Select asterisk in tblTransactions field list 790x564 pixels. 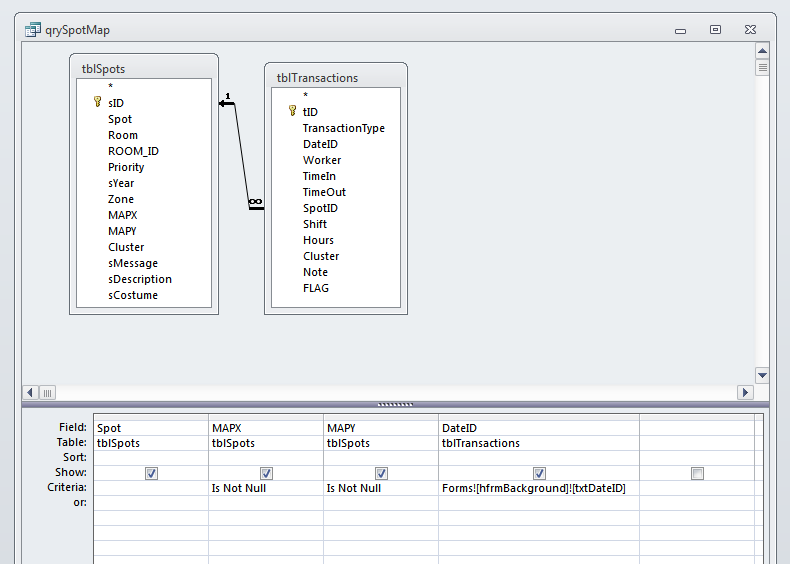(x=305, y=96)
